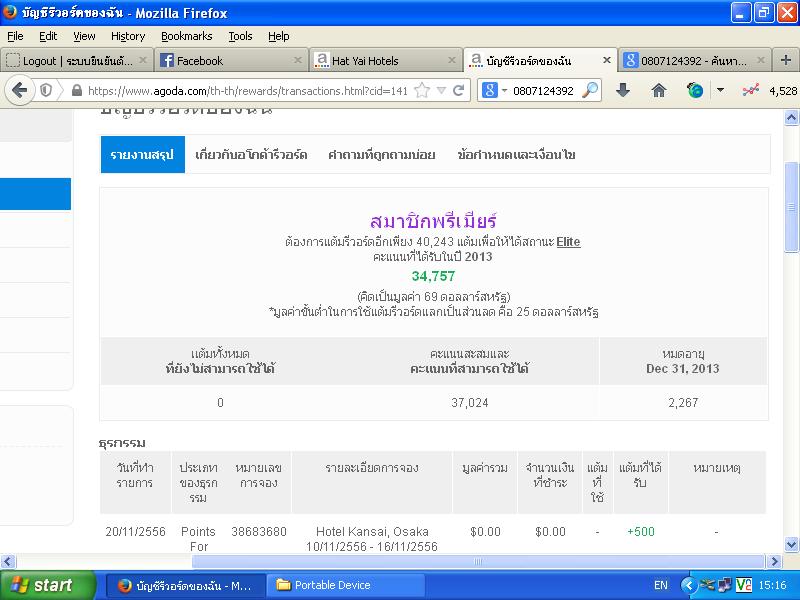Open the dropdown arrow next to globe addon
Image resolution: width=800 pixels, height=600 pixels.
pos(720,90)
